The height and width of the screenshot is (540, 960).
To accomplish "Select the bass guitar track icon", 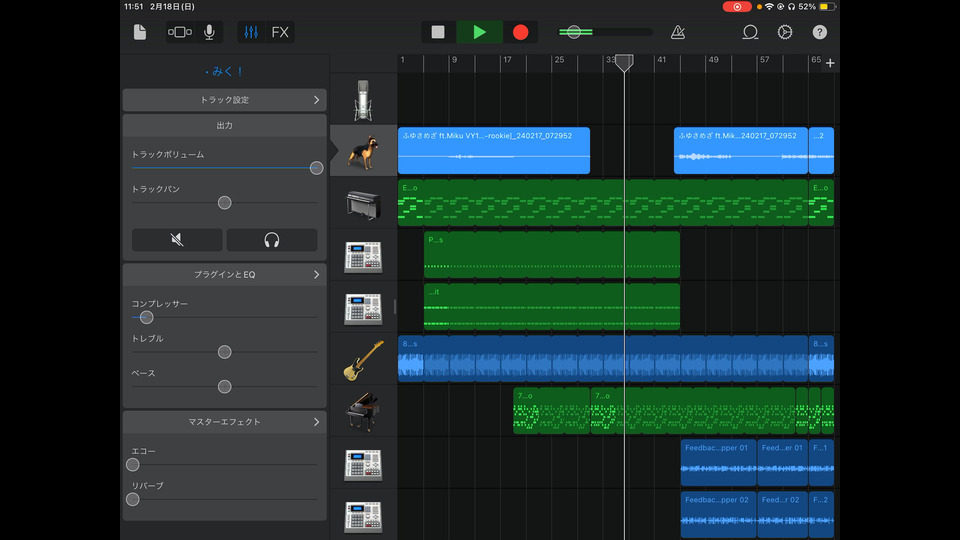I will click(x=364, y=360).
